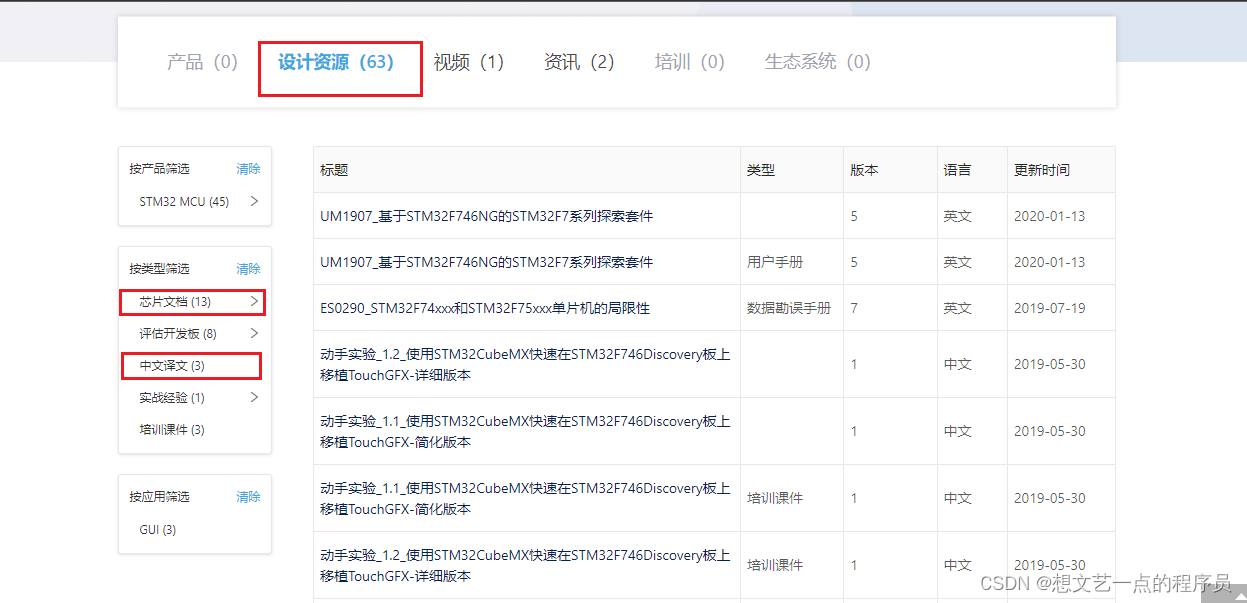Viewport: 1247px width, 603px height.
Task: Switch to the 视频 (1) tab
Action: click(468, 62)
